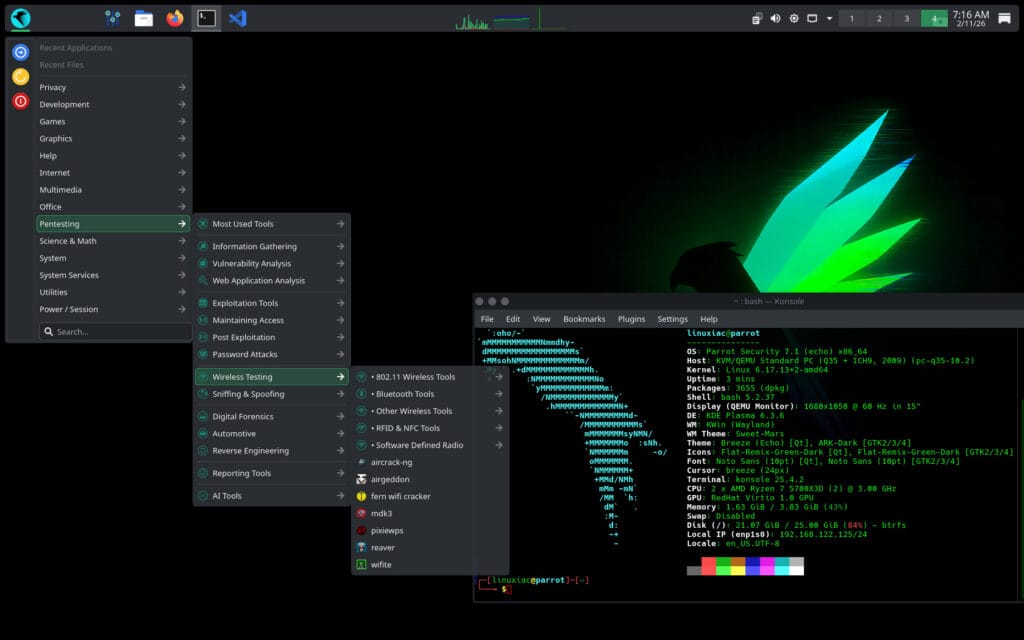The width and height of the screenshot is (1024, 640).
Task: Select the Digital Forensics category
Action: point(240,417)
